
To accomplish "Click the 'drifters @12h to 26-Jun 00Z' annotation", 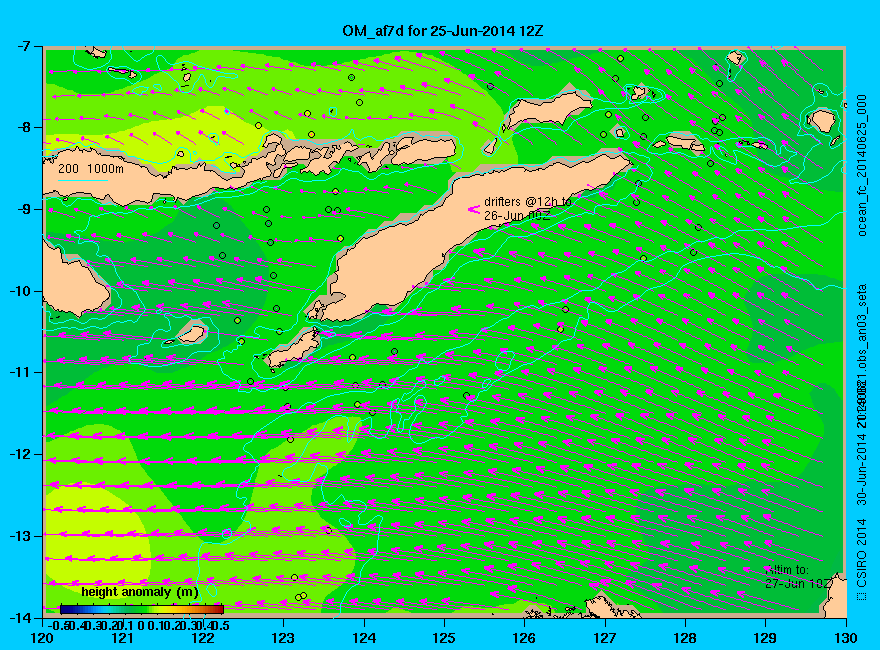I will (528, 208).
